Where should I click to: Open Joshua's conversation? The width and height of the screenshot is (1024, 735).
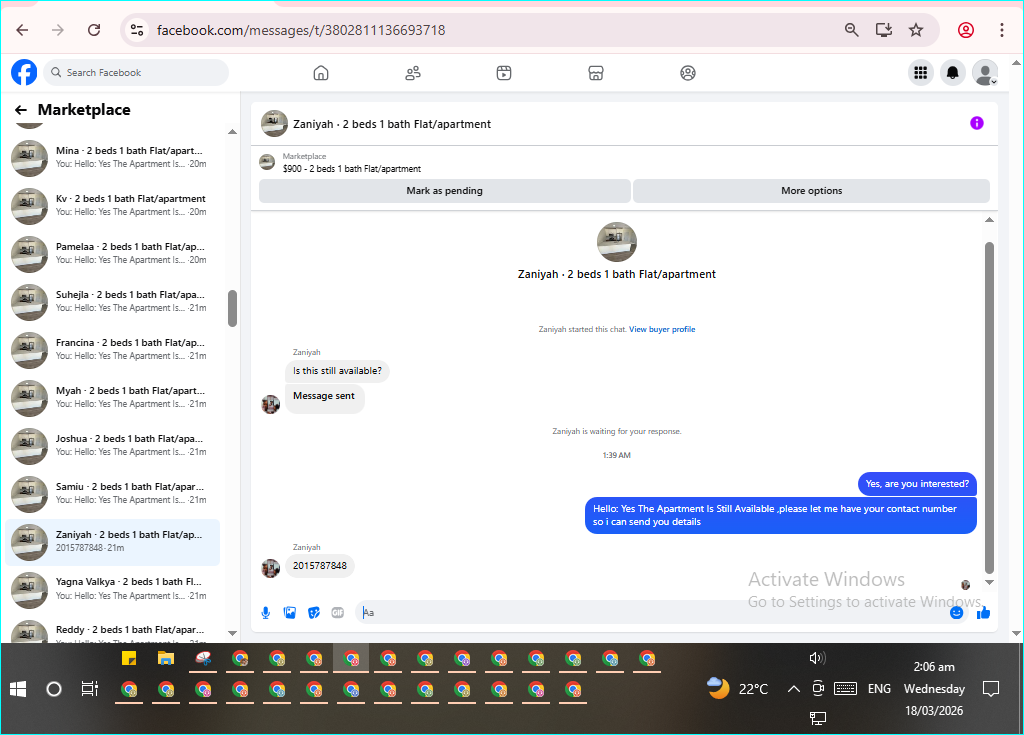[x=112, y=446]
